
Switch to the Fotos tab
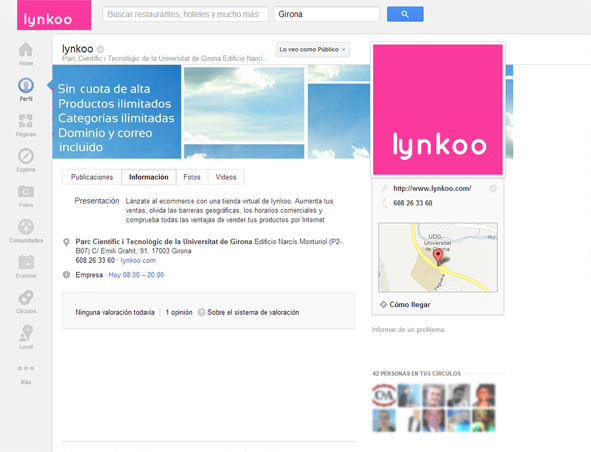[191, 177]
